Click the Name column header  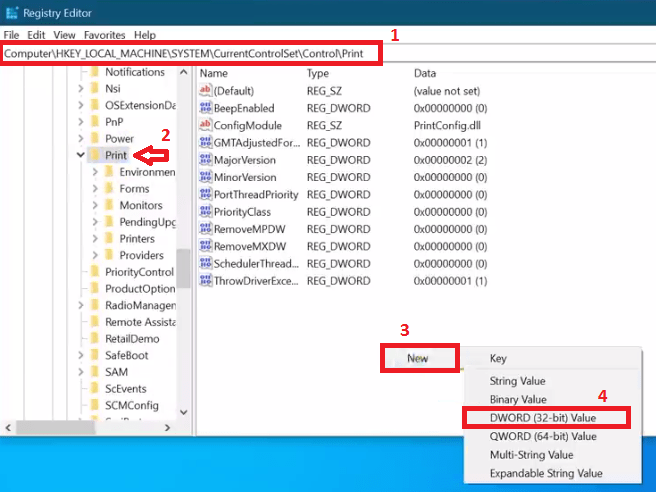[x=213, y=73]
